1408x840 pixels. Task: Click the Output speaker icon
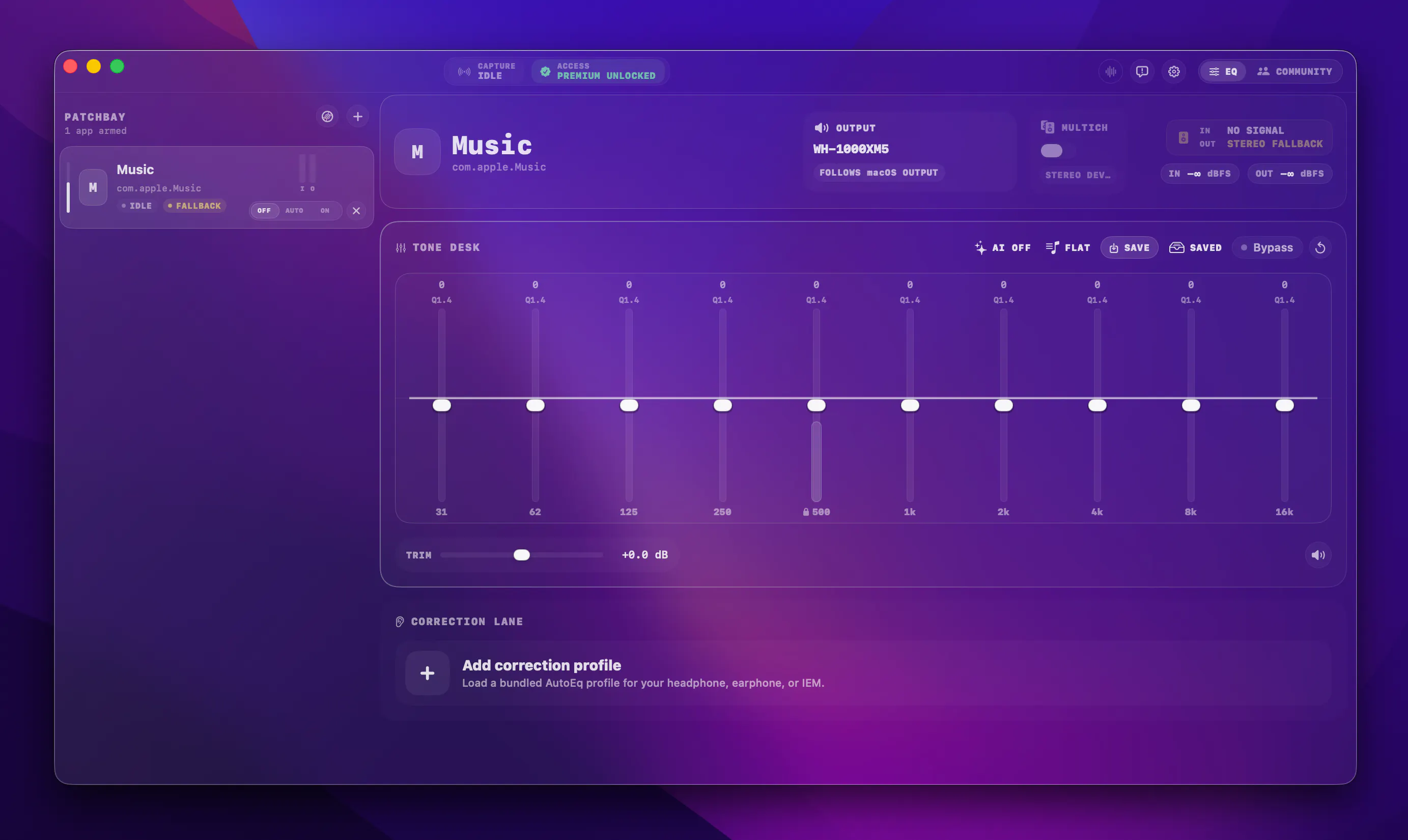coord(821,128)
